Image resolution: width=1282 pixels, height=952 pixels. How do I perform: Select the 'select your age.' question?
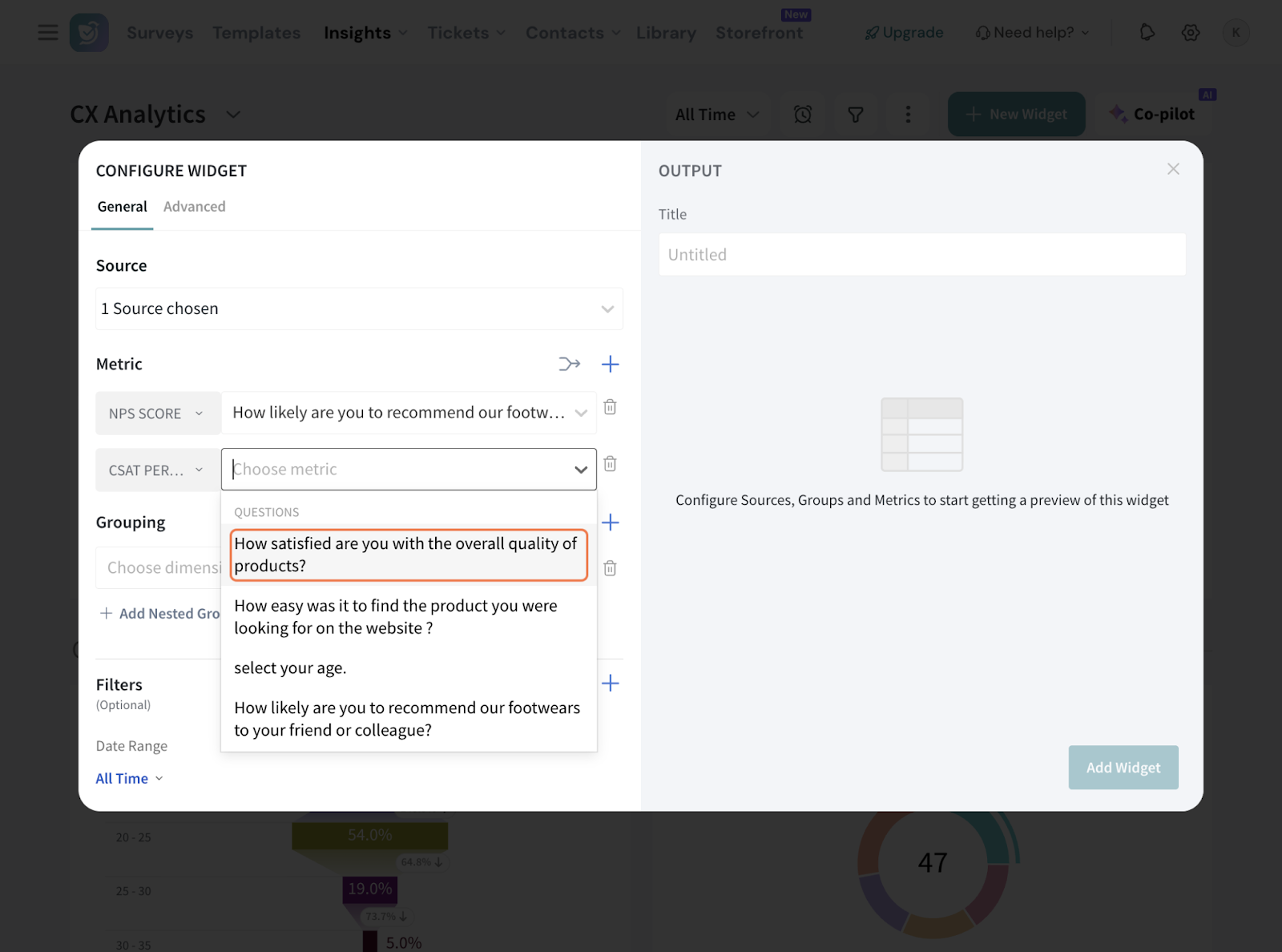point(290,668)
